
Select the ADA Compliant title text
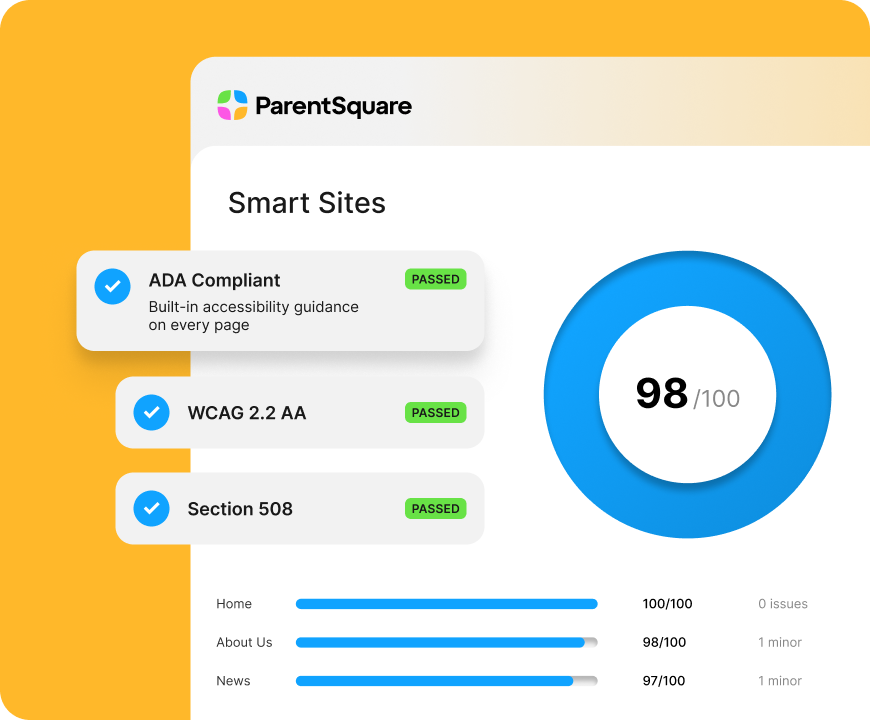coord(214,280)
